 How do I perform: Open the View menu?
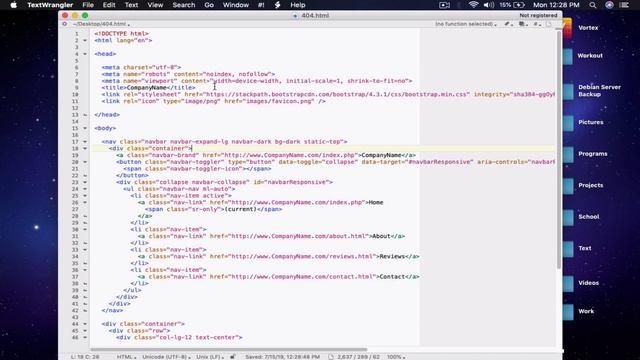point(155,5)
